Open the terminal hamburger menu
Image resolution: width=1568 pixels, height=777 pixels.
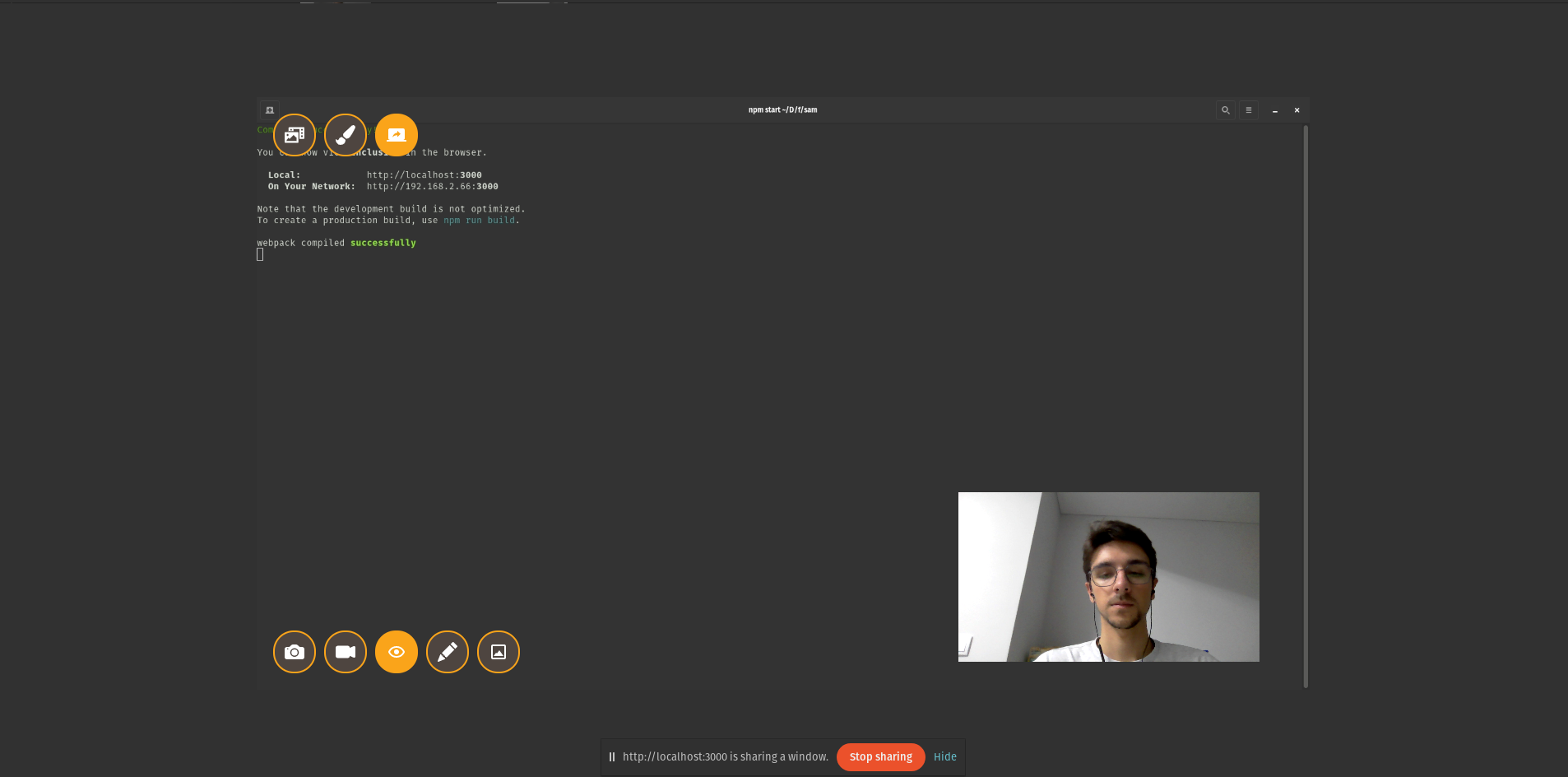click(x=1249, y=110)
